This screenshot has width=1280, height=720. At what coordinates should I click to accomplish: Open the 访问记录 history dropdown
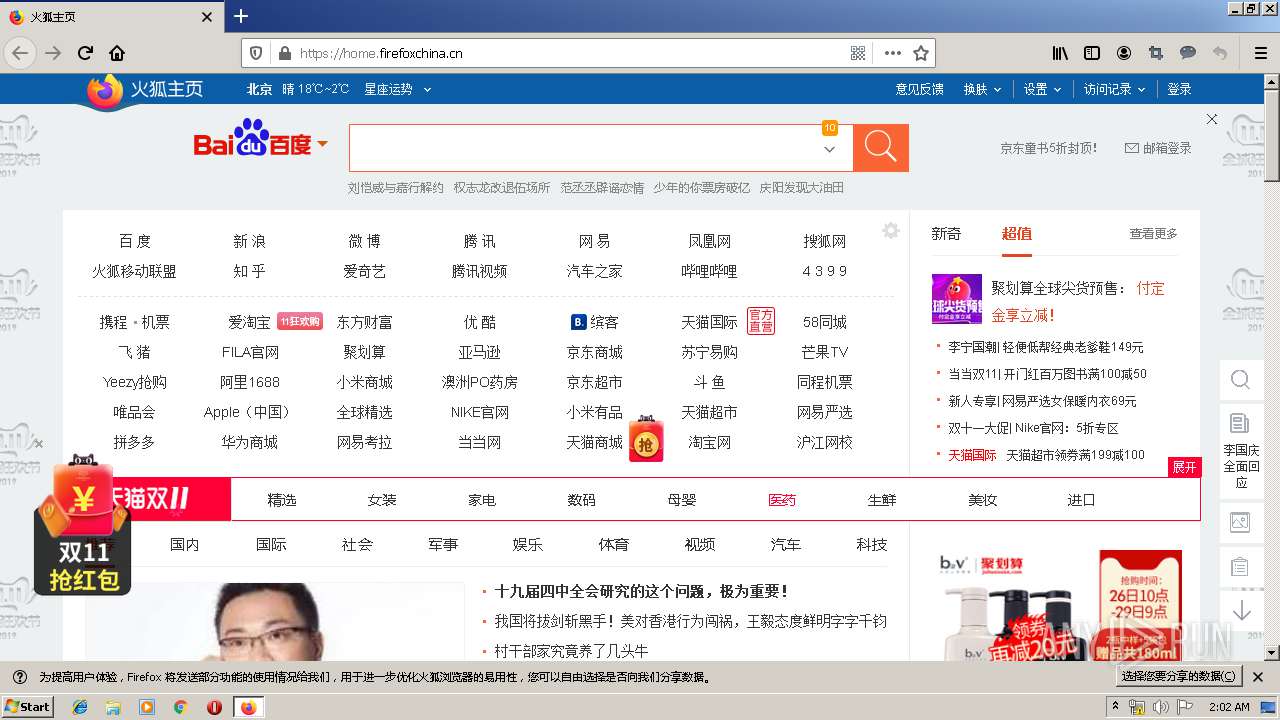[x=1114, y=89]
